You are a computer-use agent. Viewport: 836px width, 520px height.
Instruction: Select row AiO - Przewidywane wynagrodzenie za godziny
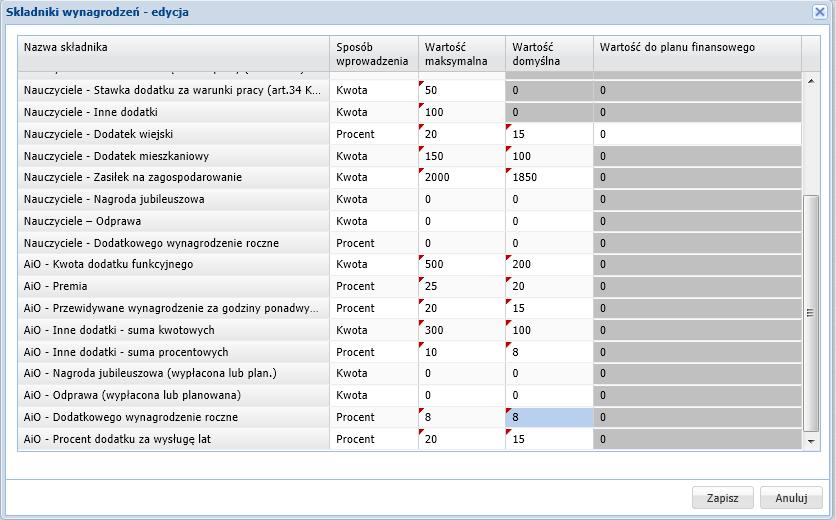[409, 308]
